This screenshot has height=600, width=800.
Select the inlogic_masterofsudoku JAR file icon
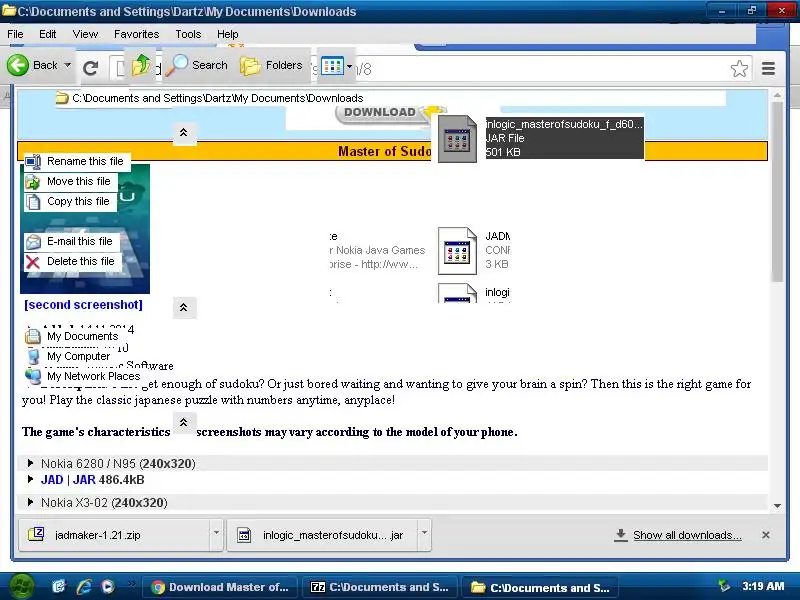click(x=457, y=139)
